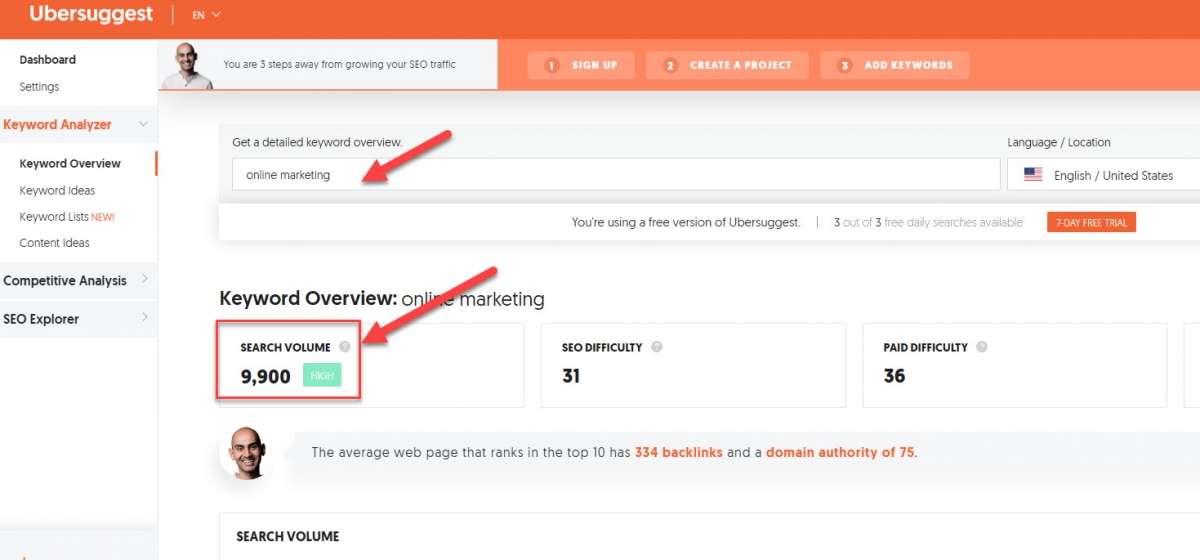Click the SEARCH VOLUME chart section heading
Viewport: 1200px width, 560px height.
click(x=288, y=537)
